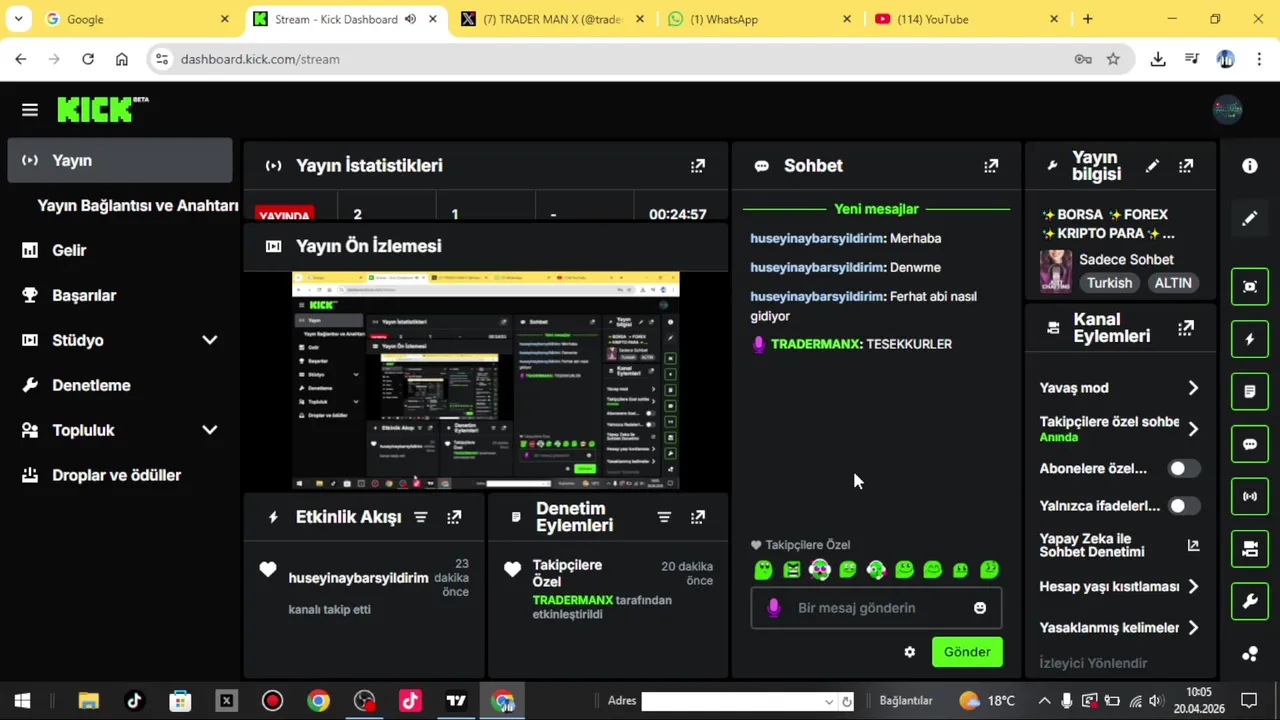Image resolution: width=1280 pixels, height=720 pixels.
Task: Open Yayın Bağlantısı ve Anahtarı page
Action: [138, 205]
